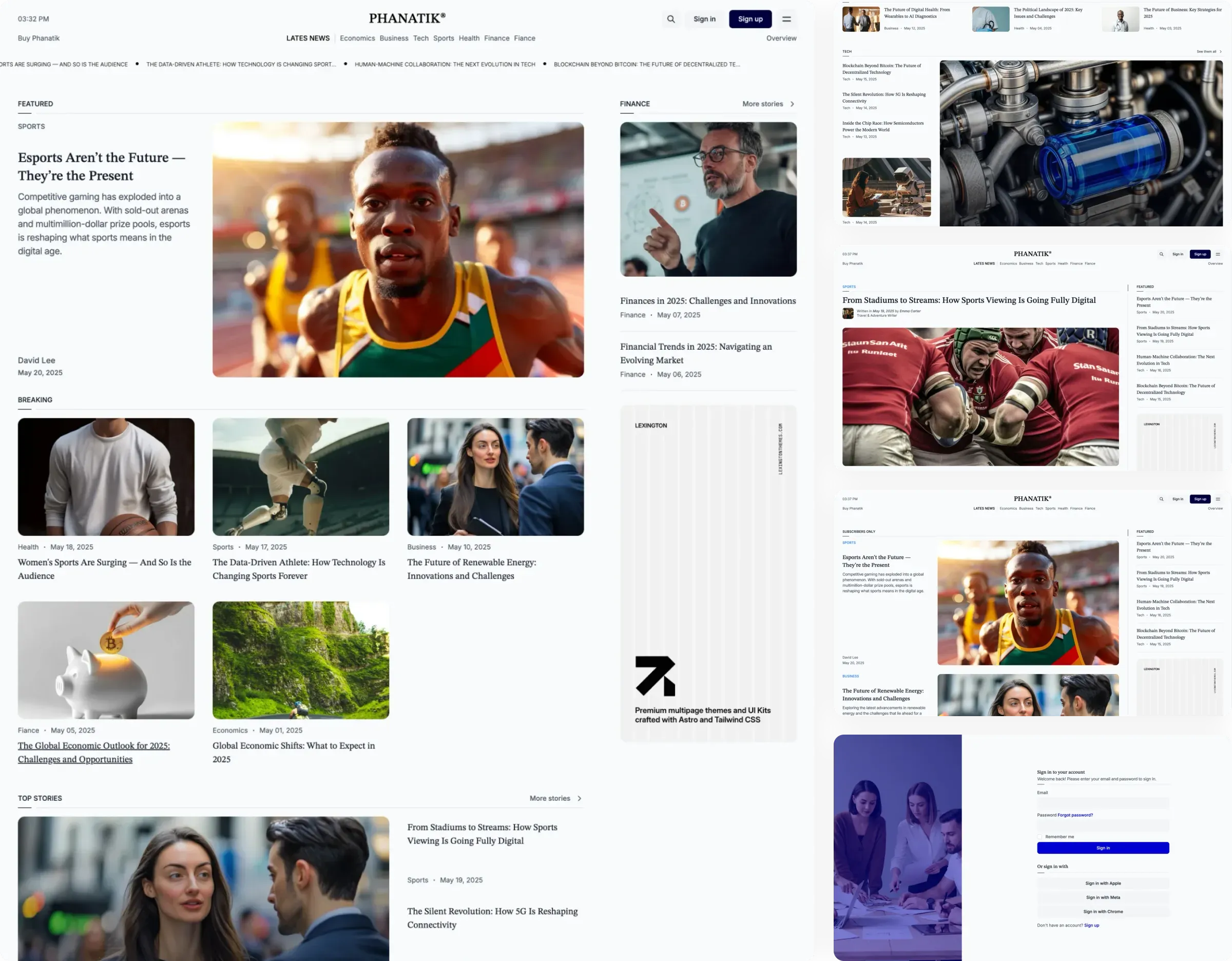Open the featured runner photo in main page
This screenshot has width=1232, height=961.
click(398, 249)
